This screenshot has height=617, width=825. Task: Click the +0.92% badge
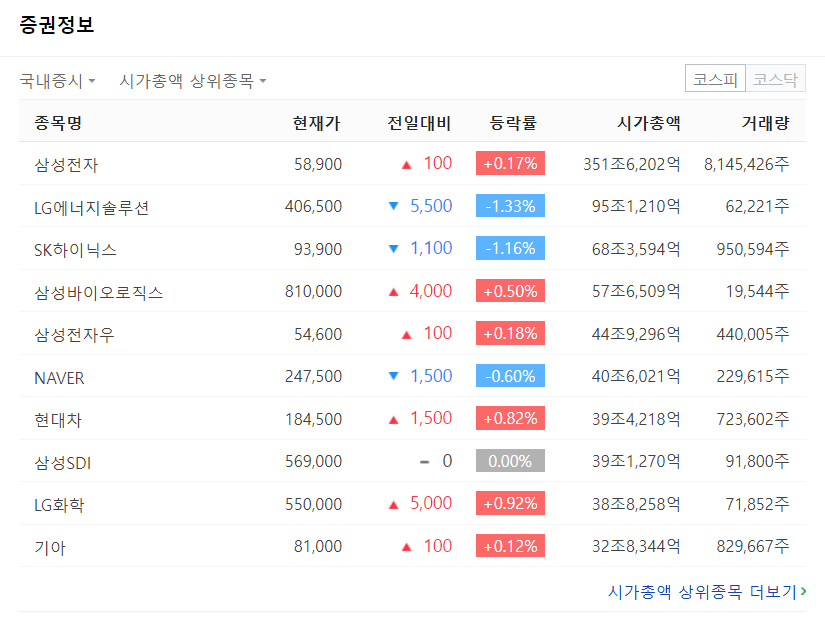click(510, 503)
